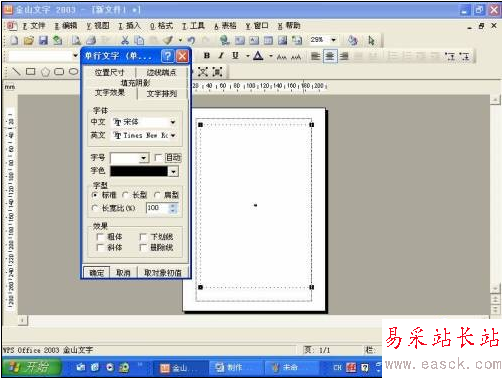502x379 pixels.
Task: Click the dialog help question mark button
Action: point(168,56)
